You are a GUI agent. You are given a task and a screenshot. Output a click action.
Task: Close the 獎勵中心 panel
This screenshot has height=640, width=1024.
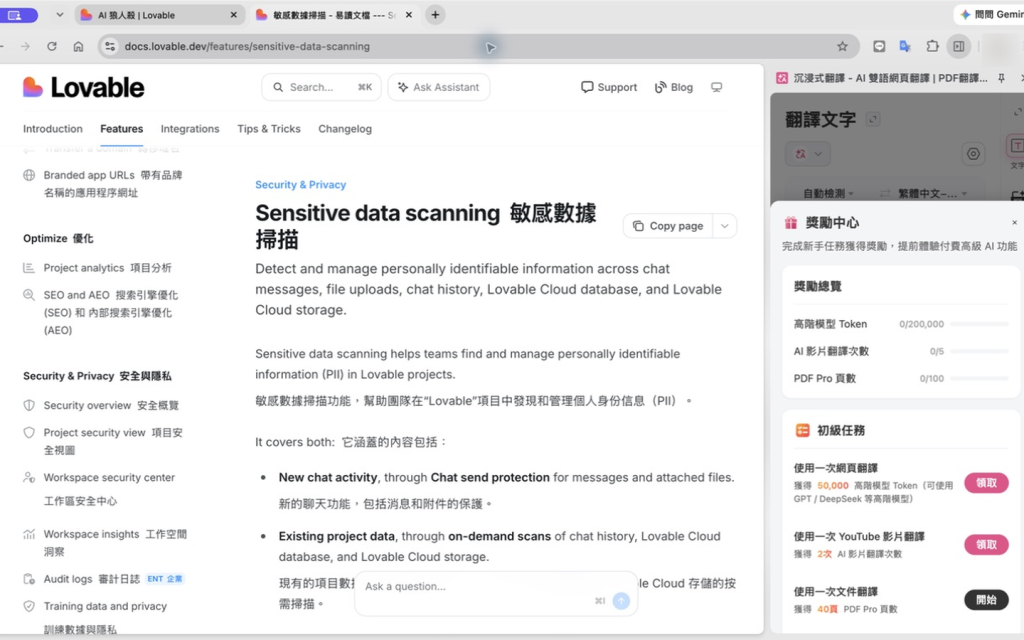pyautogui.click(x=1014, y=223)
